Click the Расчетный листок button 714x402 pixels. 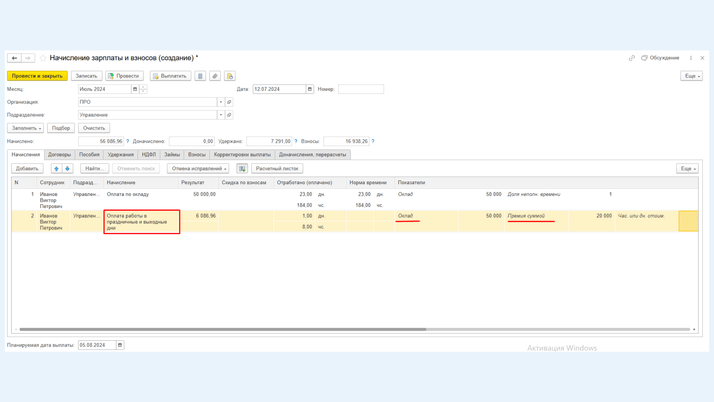click(x=277, y=169)
